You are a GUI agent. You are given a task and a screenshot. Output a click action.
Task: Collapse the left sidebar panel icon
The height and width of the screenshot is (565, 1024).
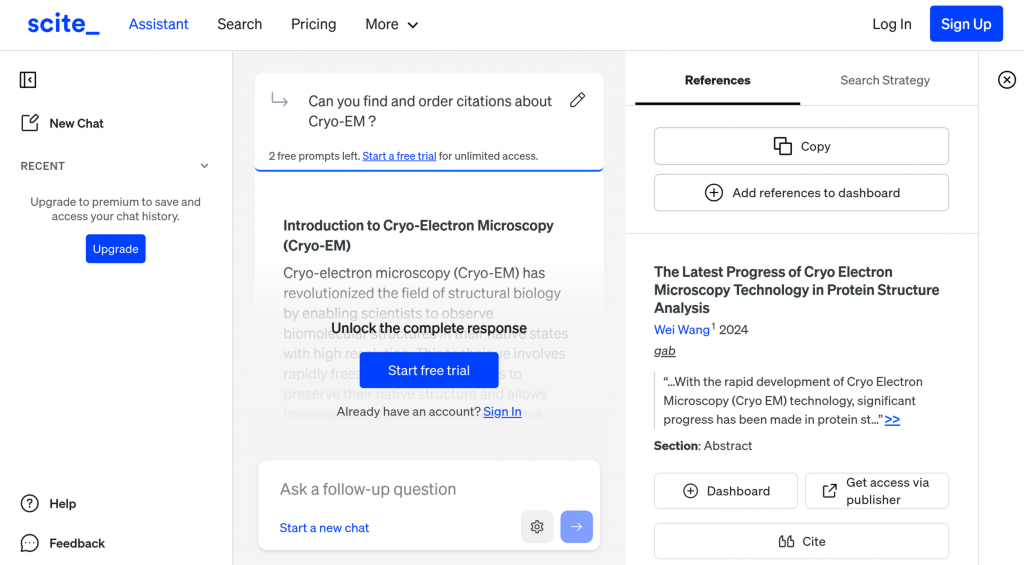click(28, 80)
